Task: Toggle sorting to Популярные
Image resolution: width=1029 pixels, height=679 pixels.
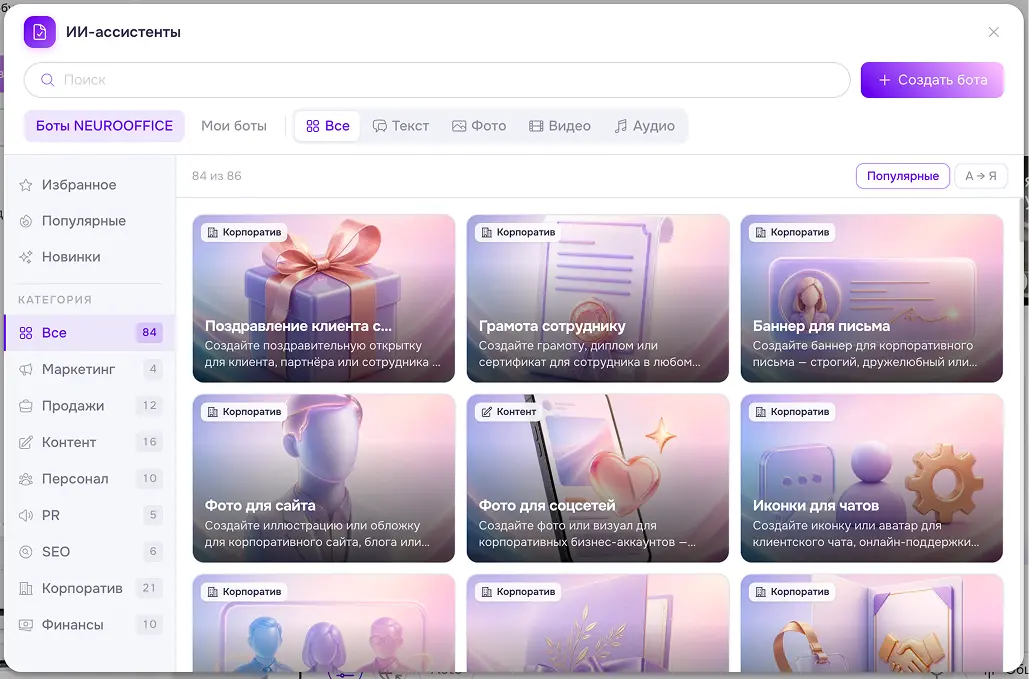Action: [902, 176]
